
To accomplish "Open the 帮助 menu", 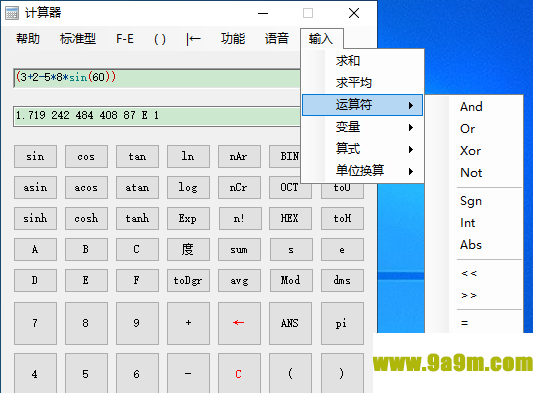I will click(x=28, y=39).
